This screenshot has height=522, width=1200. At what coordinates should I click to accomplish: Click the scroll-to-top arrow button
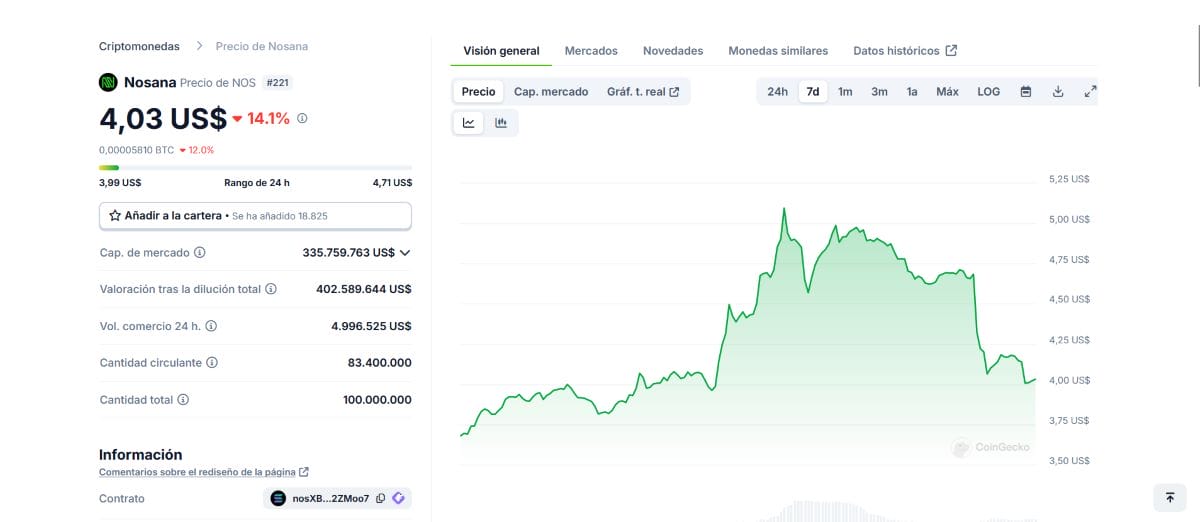click(1170, 497)
